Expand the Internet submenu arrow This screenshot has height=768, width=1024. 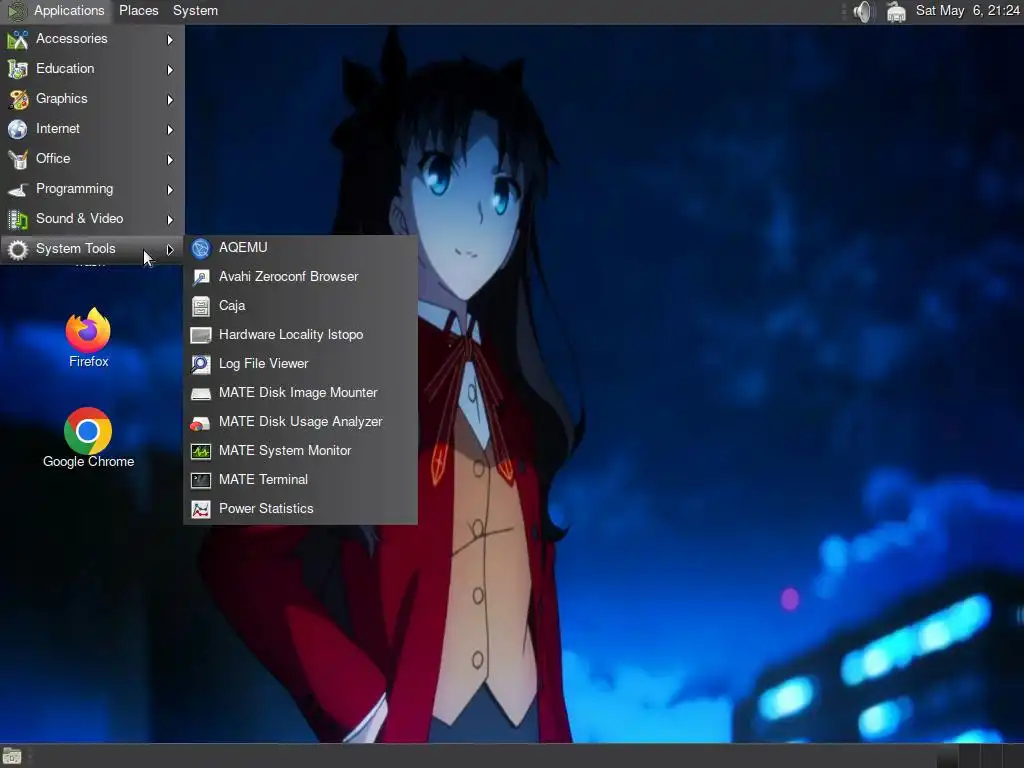170,130
